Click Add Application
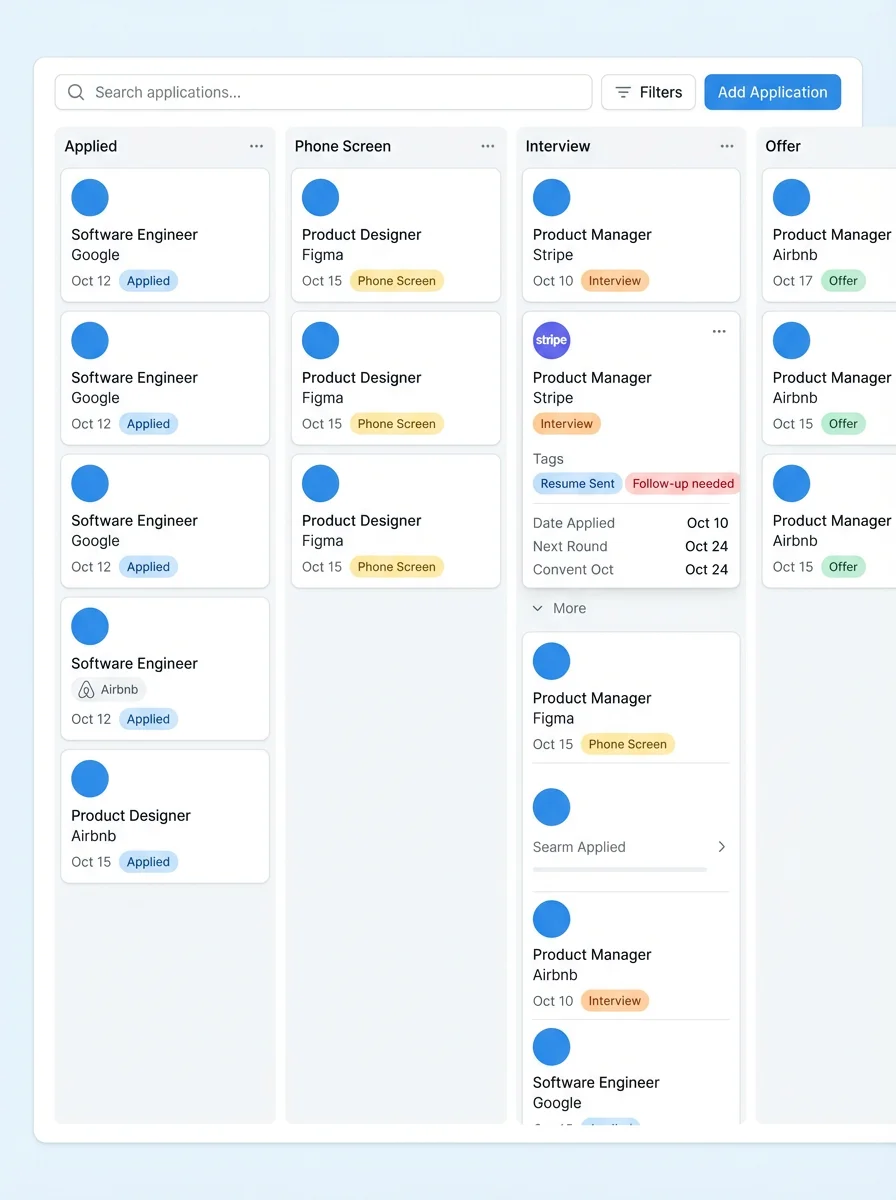 773,92
